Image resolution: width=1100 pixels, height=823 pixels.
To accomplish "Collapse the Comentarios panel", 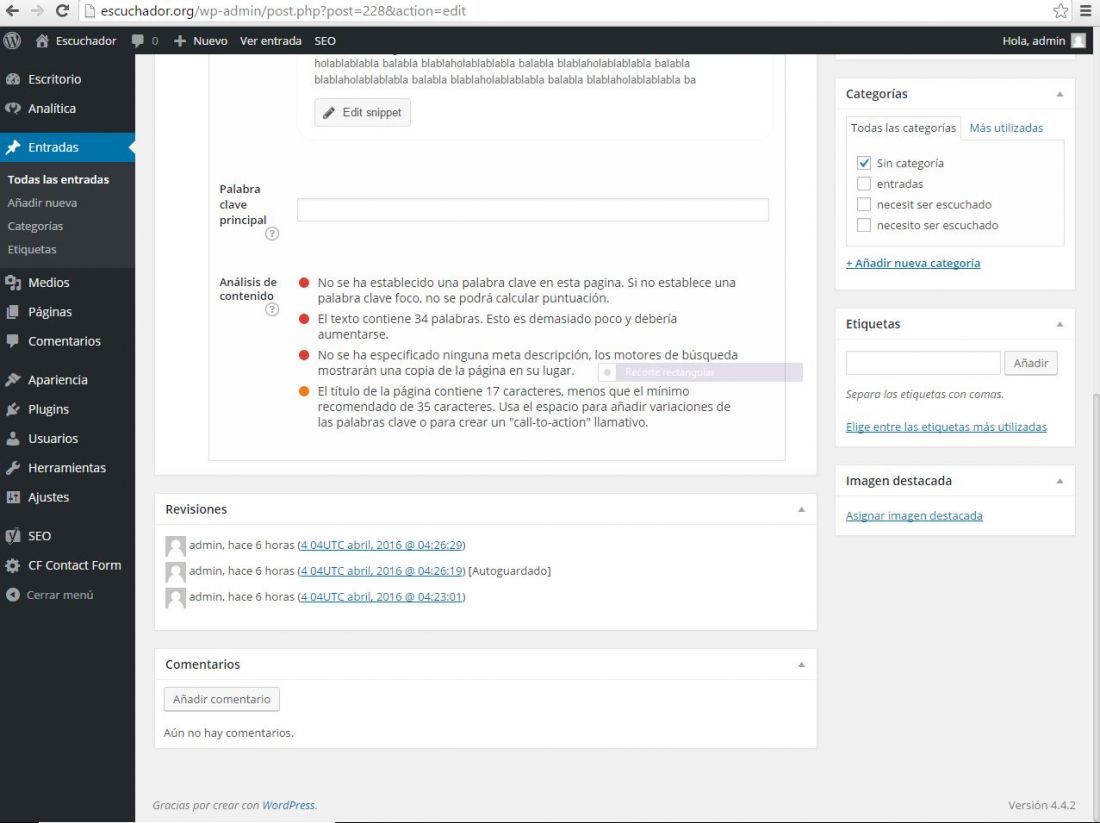I will [801, 664].
